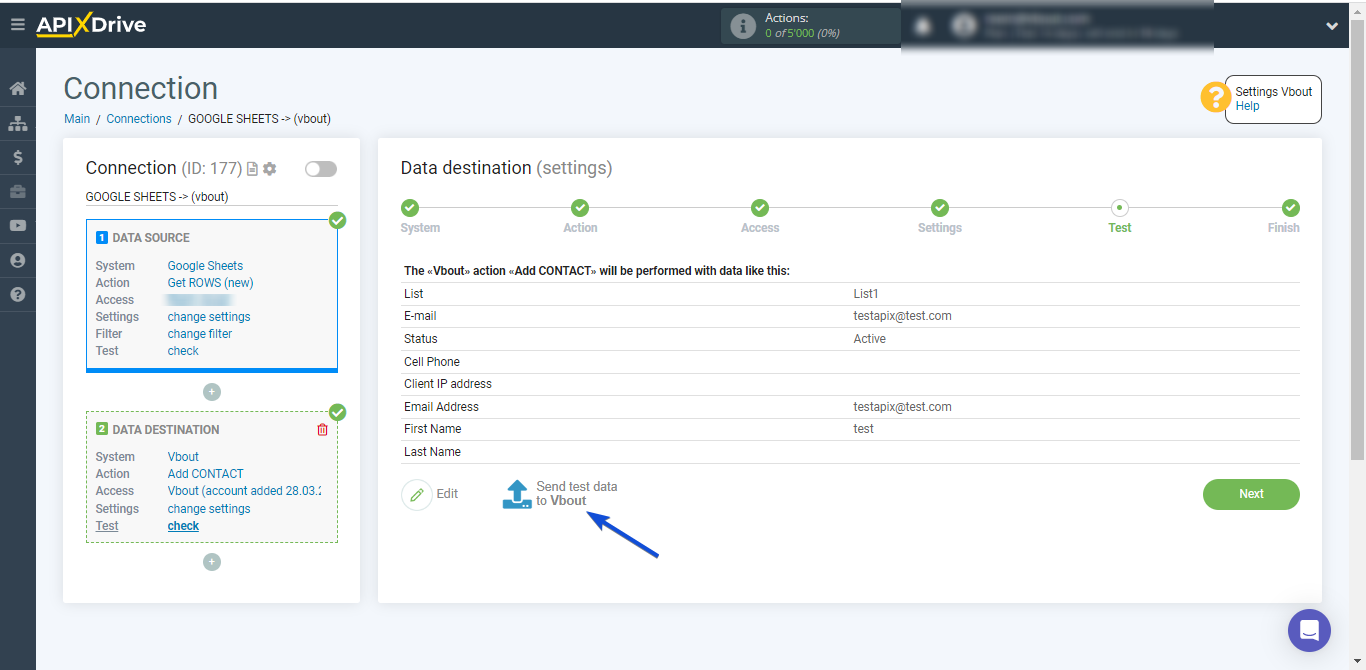Open the Help link for Vbout settings
This screenshot has width=1366, height=670.
pos(1247,106)
